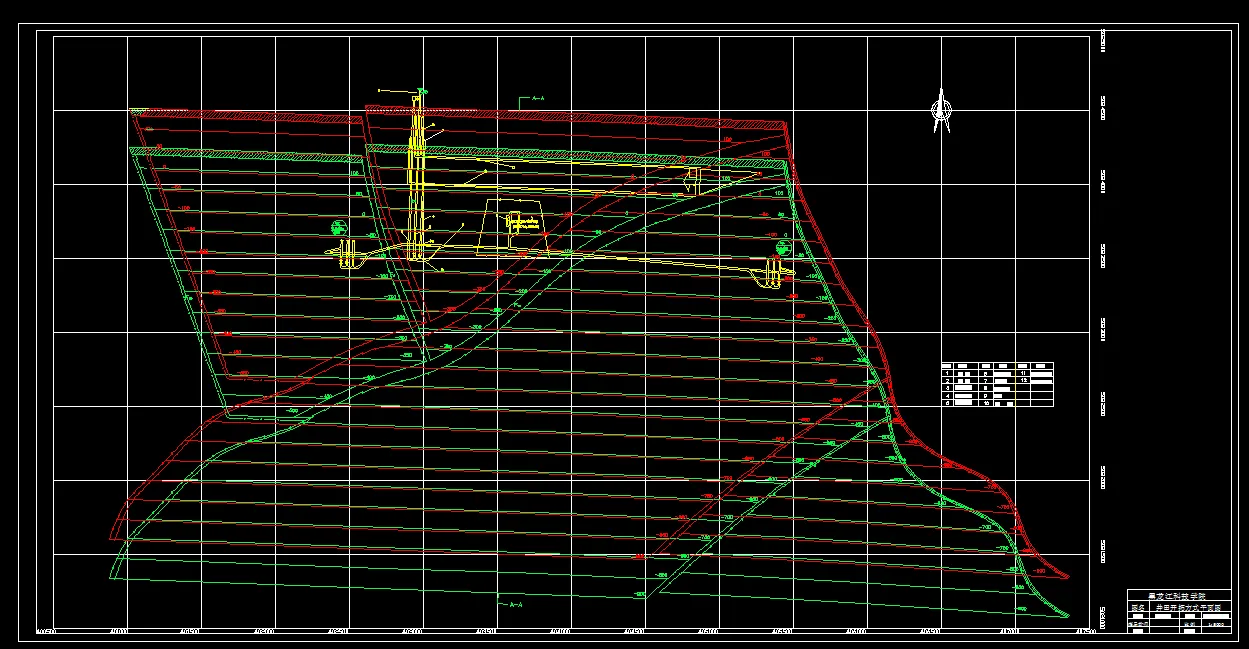
Task: Select the yellow shaft symbol on the left roadway end
Action: (x=348, y=254)
